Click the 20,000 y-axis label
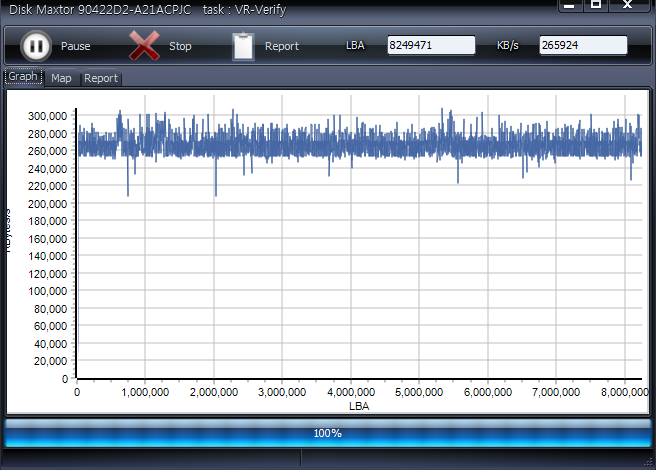 click(50, 361)
